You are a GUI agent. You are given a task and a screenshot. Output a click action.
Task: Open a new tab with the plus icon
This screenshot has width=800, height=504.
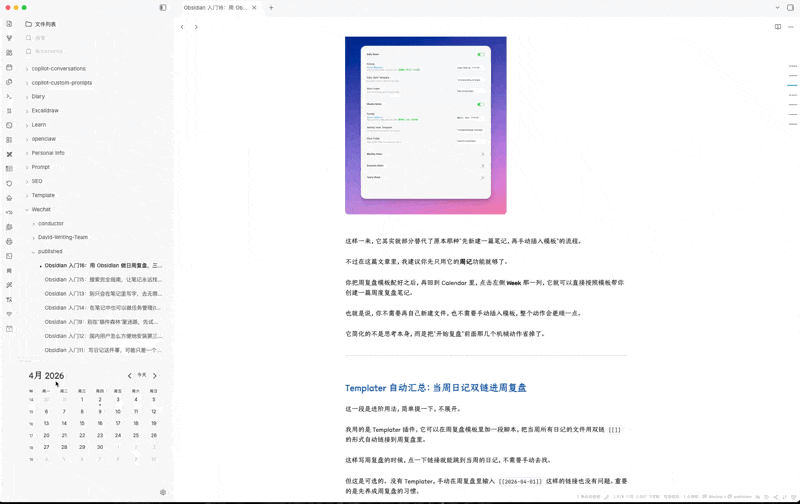pos(271,8)
